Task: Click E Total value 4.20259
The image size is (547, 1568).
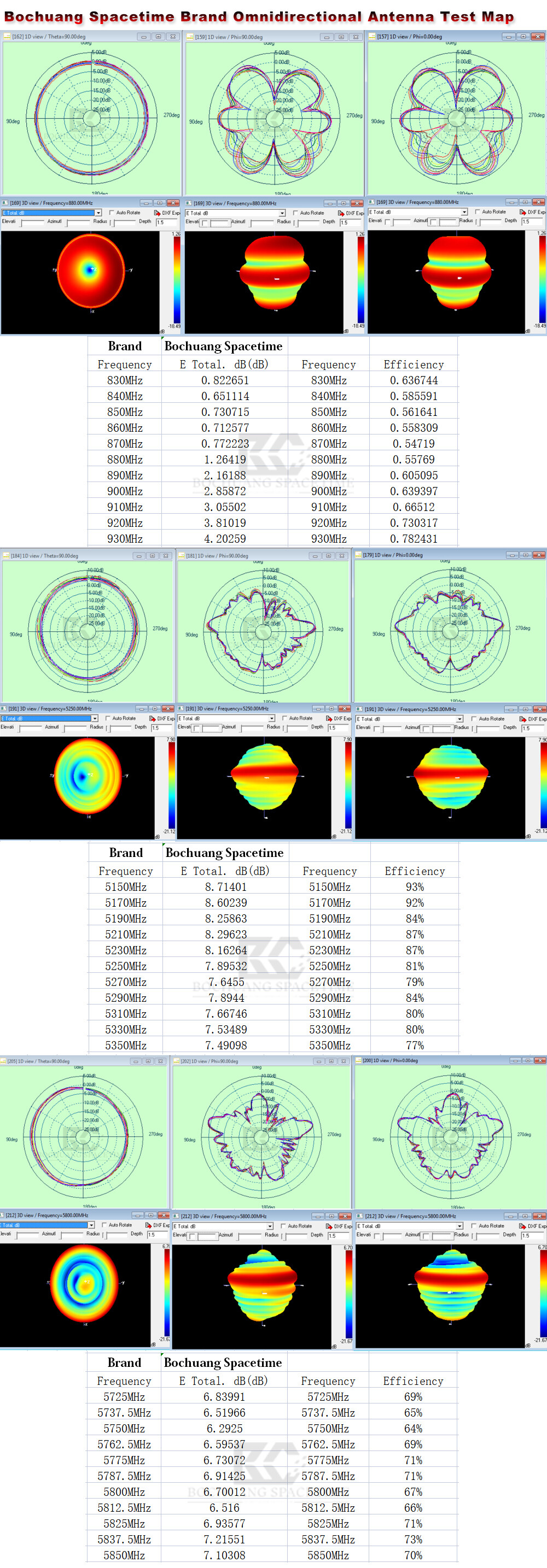Action: click(x=225, y=539)
